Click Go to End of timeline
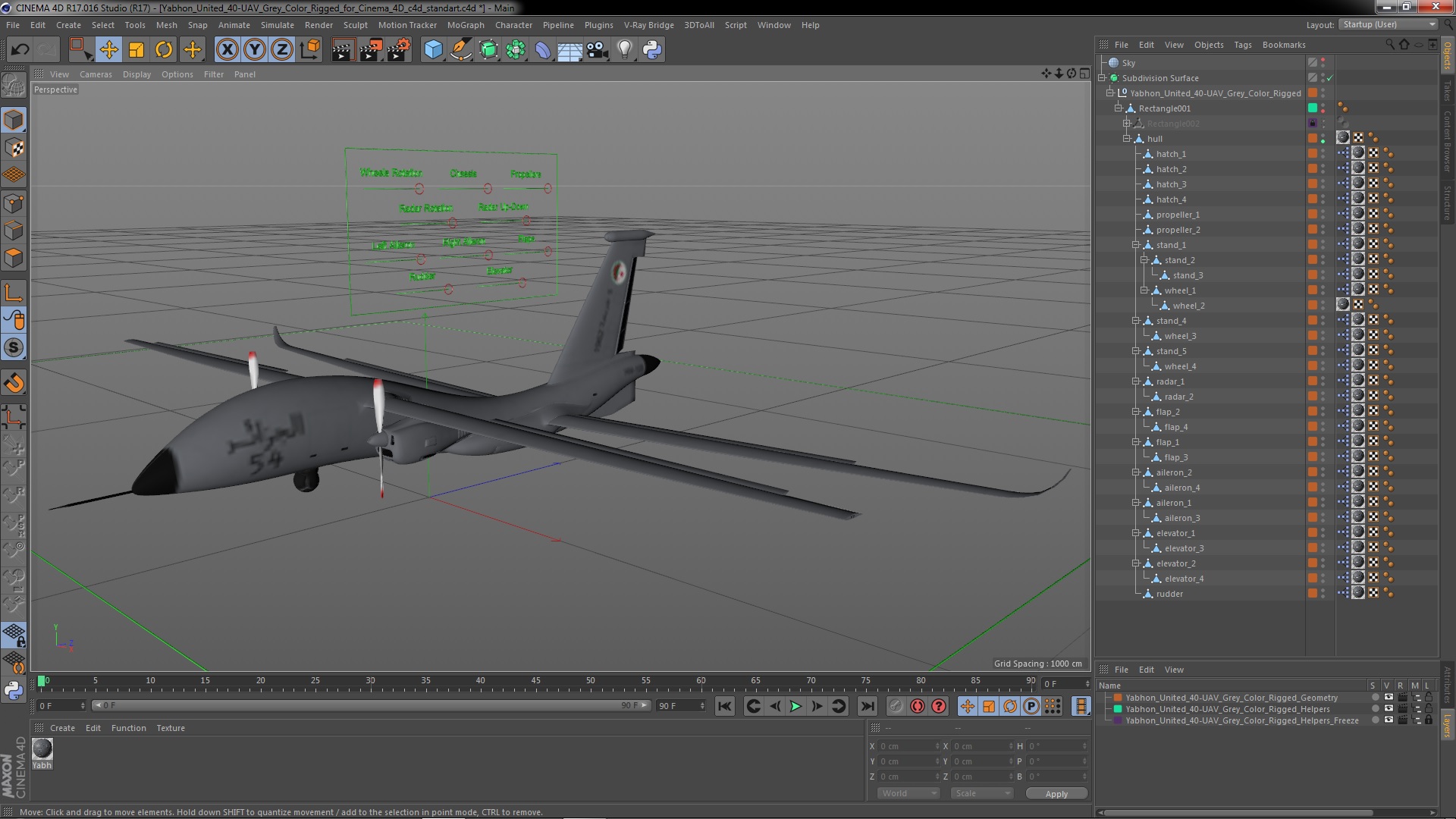The image size is (1456, 819). (x=867, y=706)
